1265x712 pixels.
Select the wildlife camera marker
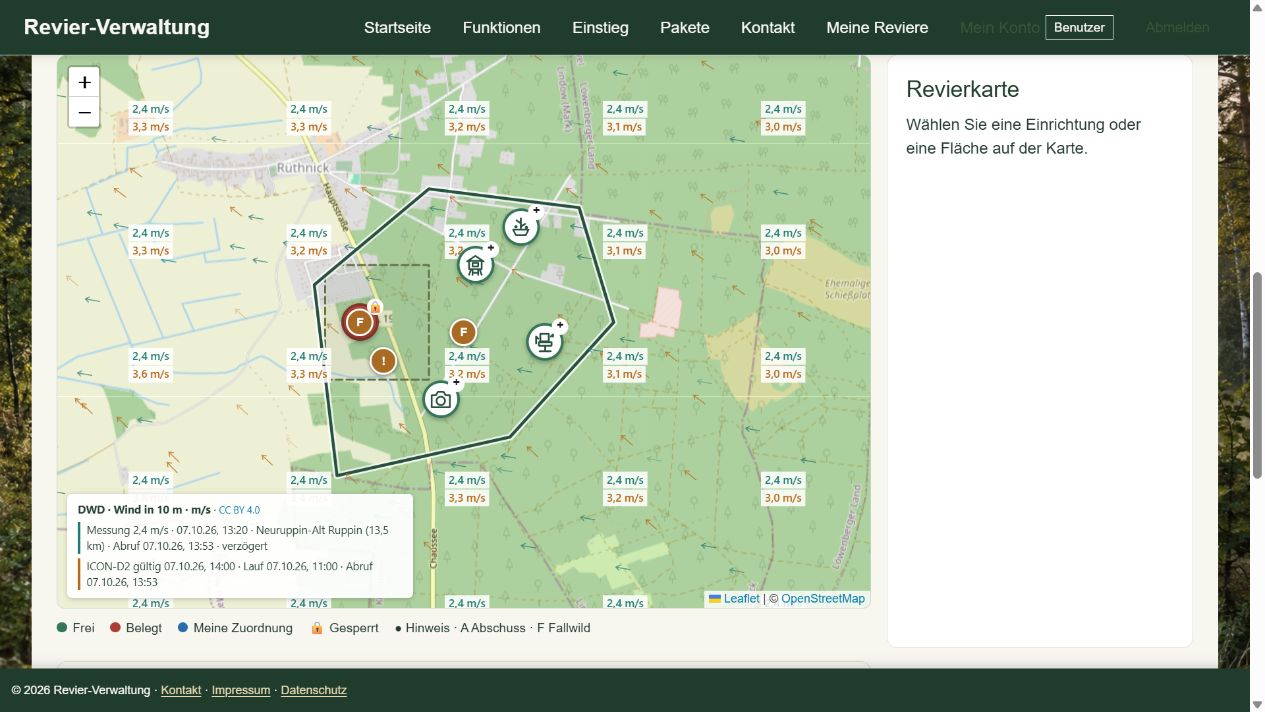[x=440, y=400]
